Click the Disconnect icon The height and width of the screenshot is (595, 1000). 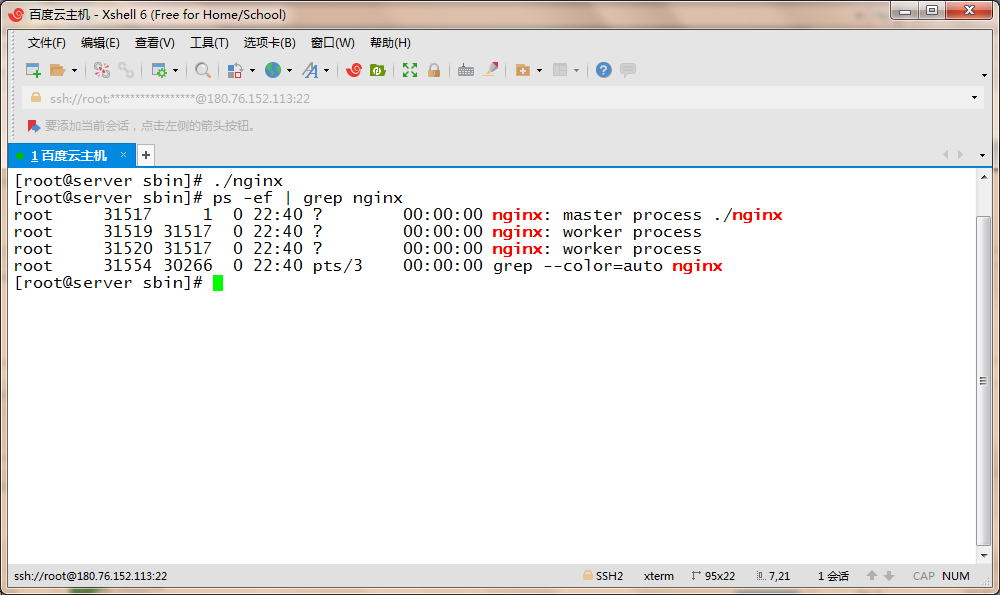coord(101,70)
